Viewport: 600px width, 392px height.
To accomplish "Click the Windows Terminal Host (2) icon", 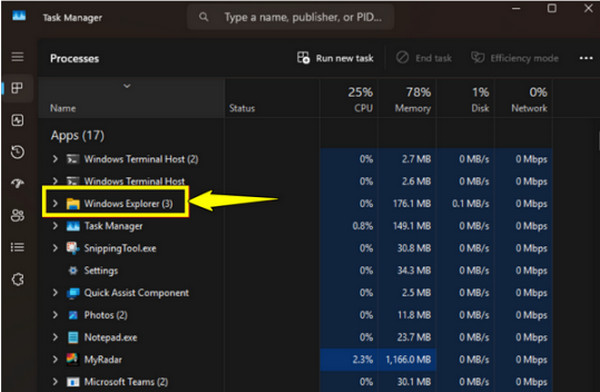I will coord(73,159).
